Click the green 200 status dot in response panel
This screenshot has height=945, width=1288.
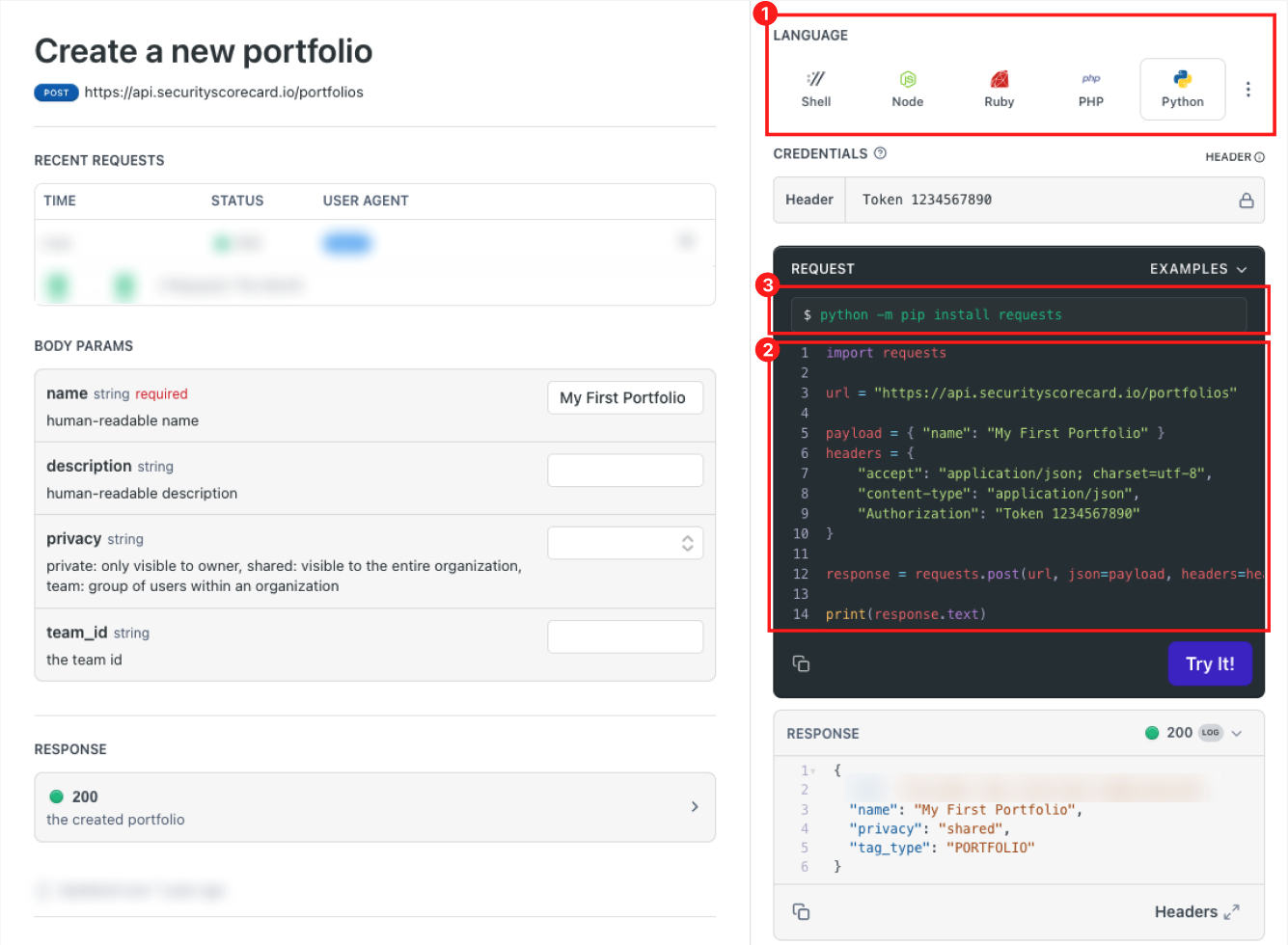tap(1151, 733)
